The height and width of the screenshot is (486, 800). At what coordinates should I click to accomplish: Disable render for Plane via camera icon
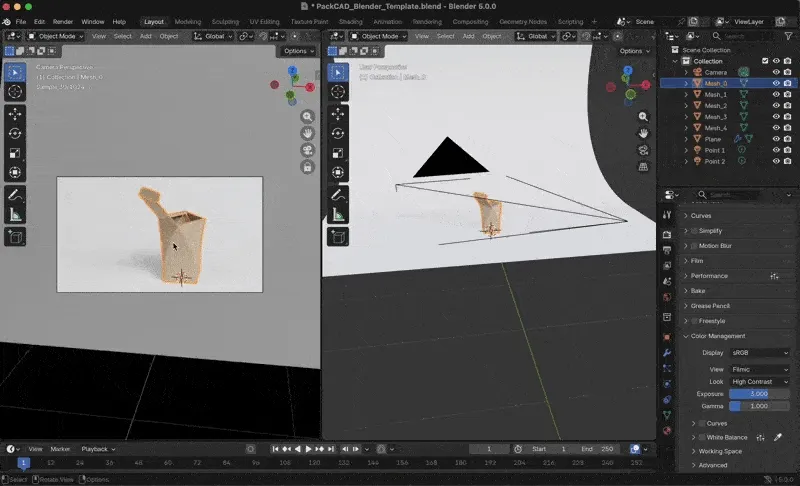pyautogui.click(x=788, y=139)
